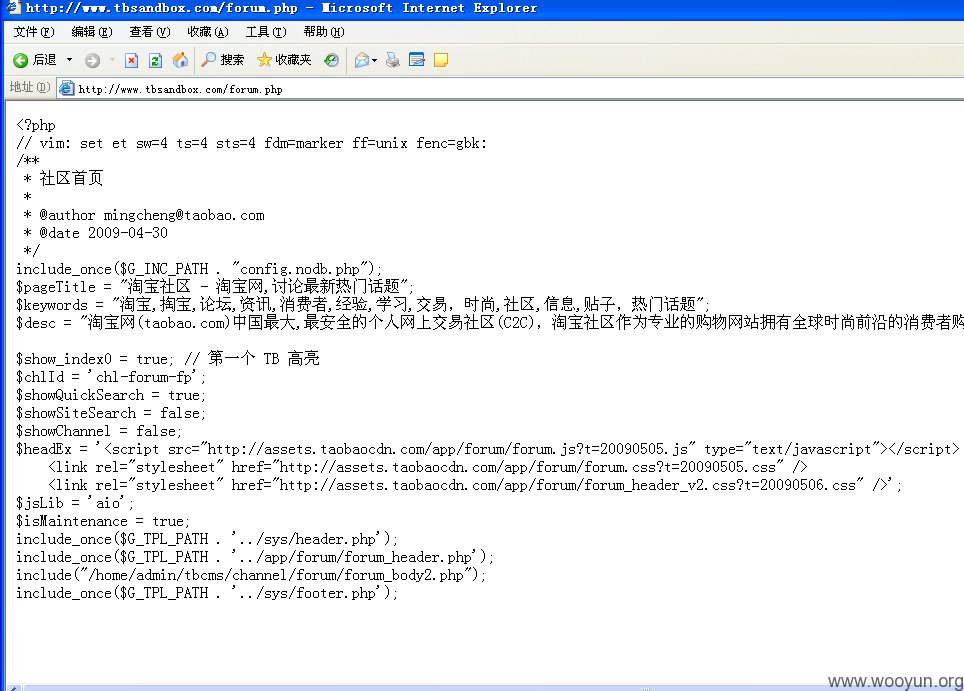The image size is (964, 691).
Task: Click the "<?php" opening line
Action: pos(36,125)
